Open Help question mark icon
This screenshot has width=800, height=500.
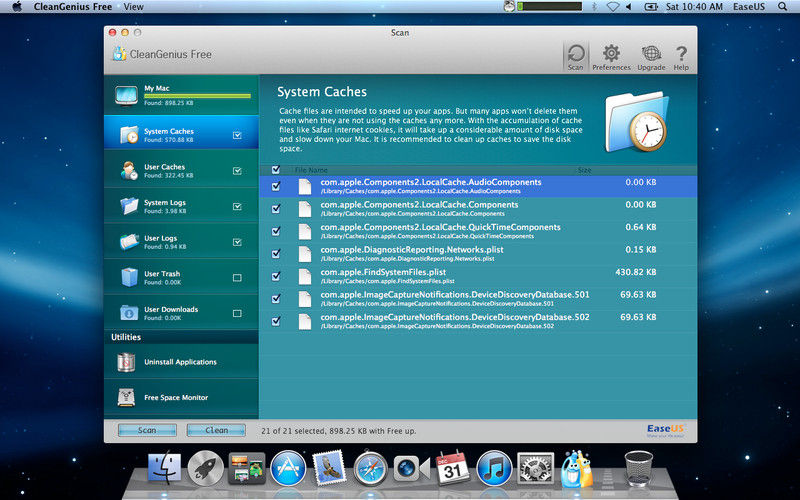(x=681, y=57)
